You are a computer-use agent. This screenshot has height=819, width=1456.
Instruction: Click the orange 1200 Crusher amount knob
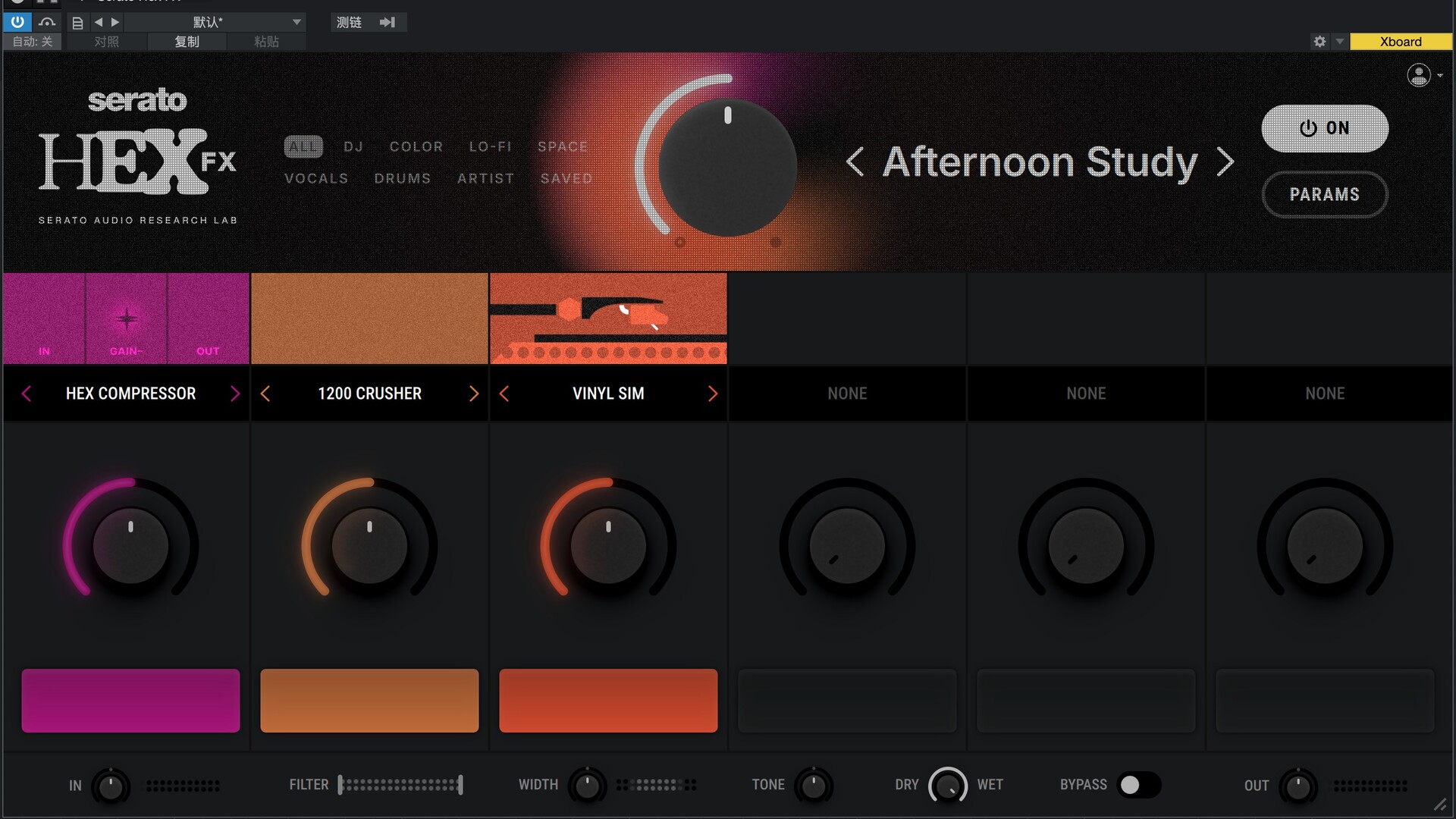(369, 546)
